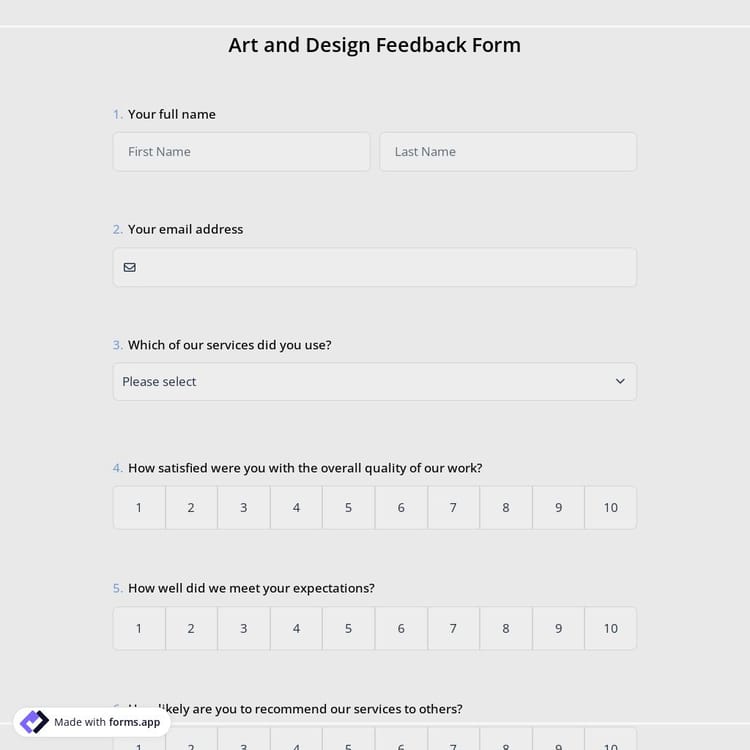
Task: Open the 'Made with forms.app' link
Action: pyautogui.click(x=106, y=722)
